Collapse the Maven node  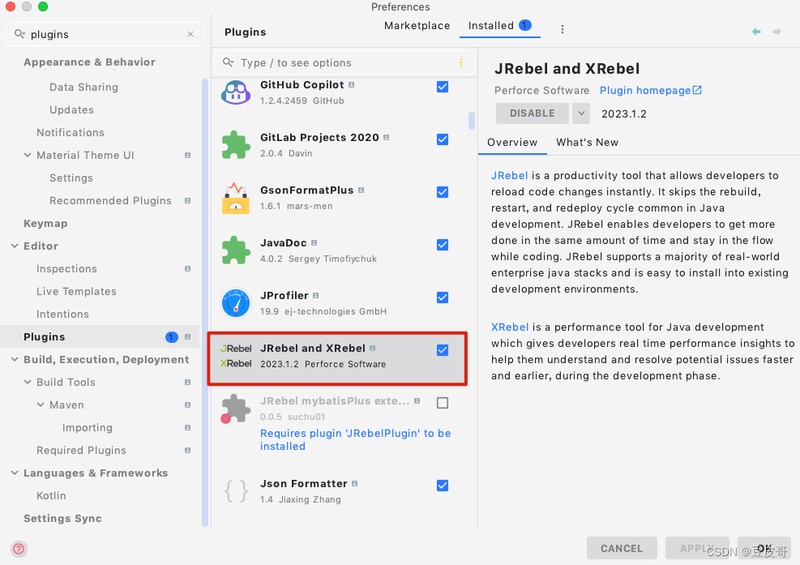[40, 405]
